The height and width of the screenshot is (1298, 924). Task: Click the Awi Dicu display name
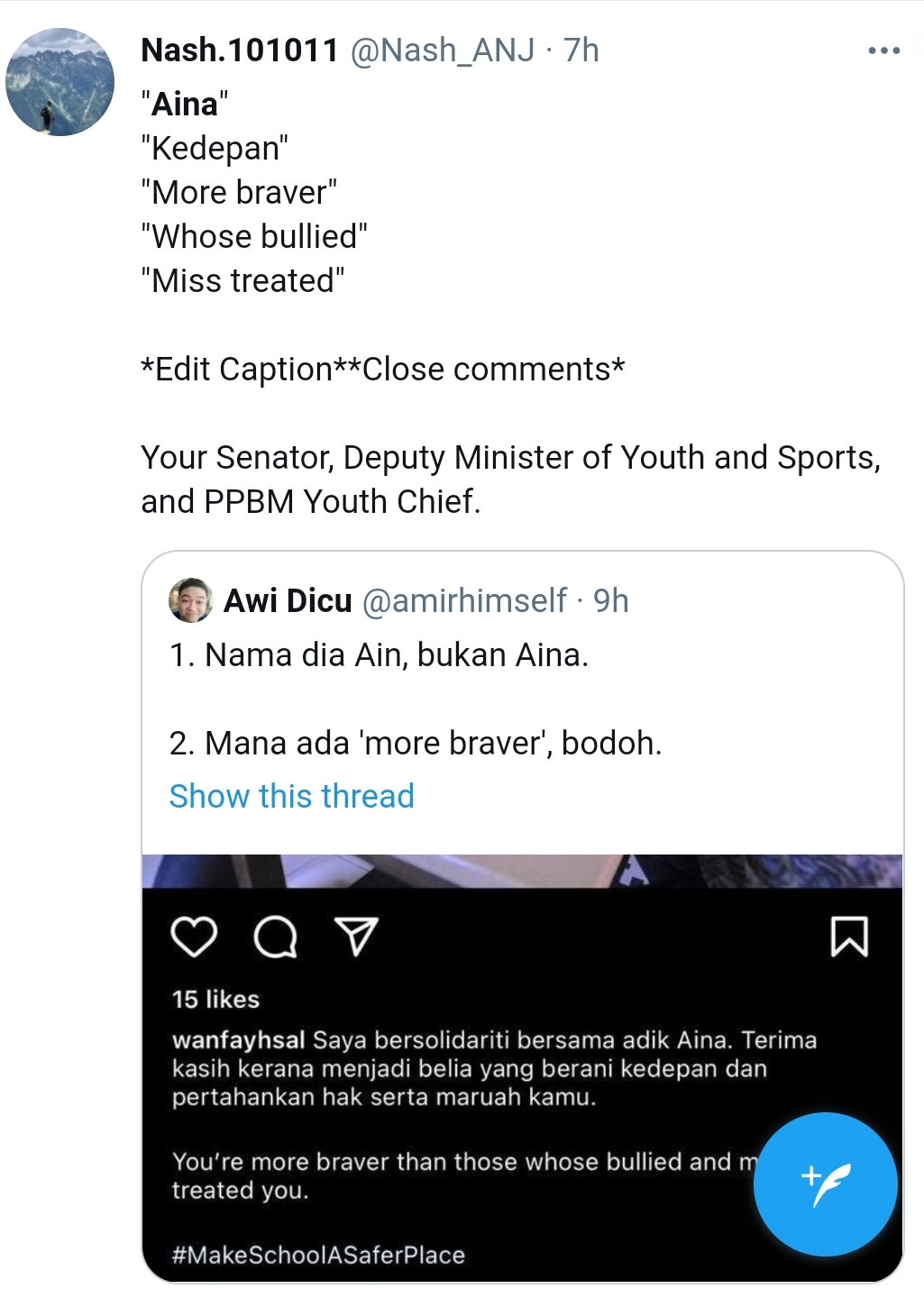288,601
